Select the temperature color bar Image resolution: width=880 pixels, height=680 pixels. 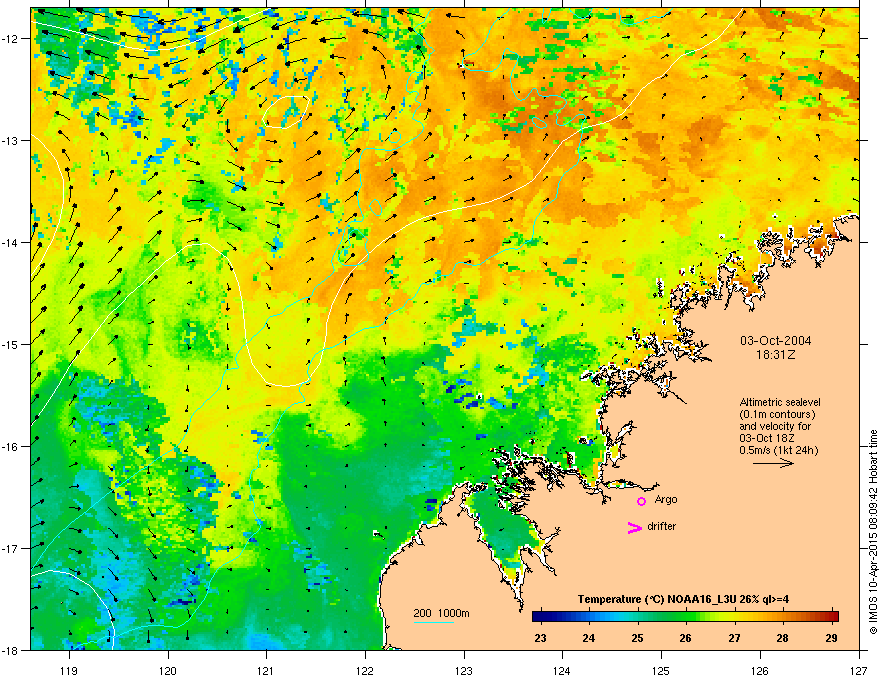685,616
